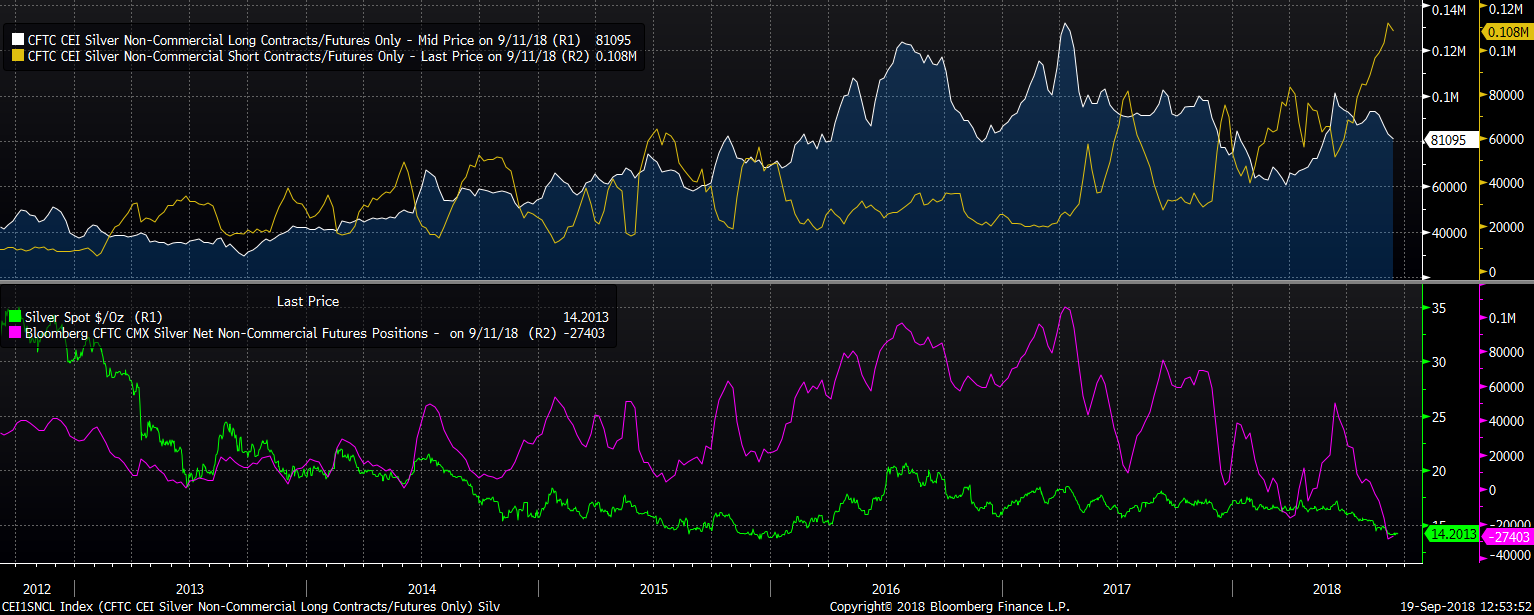Click the magenta -27403 value tag
The height and width of the screenshot is (615, 1534).
(1508, 537)
